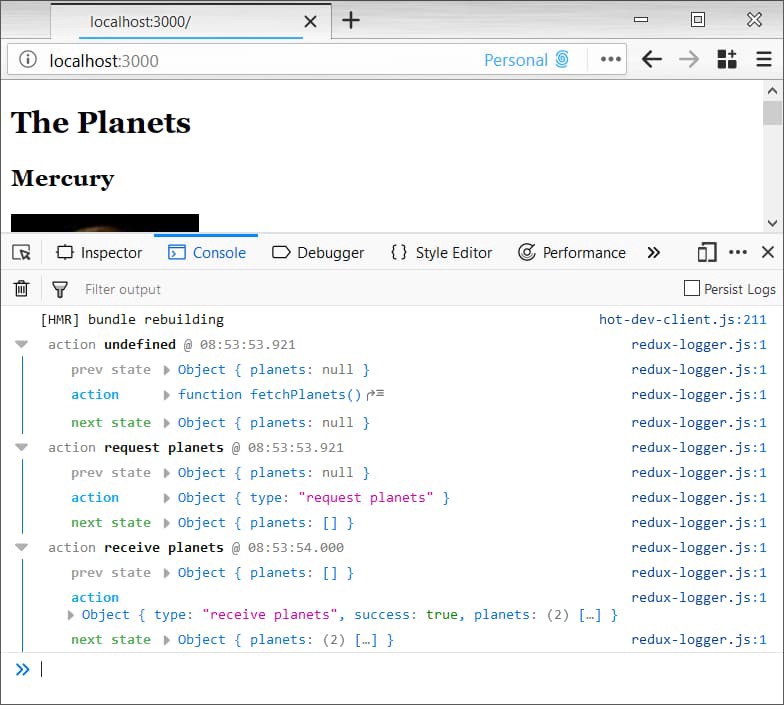Clear console output with trash icon
784x705 pixels.
[x=21, y=289]
